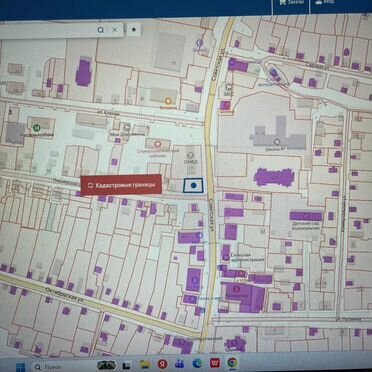Select the highlighted parcel with blue dot
This screenshot has width=372, height=372.
(x=193, y=185)
